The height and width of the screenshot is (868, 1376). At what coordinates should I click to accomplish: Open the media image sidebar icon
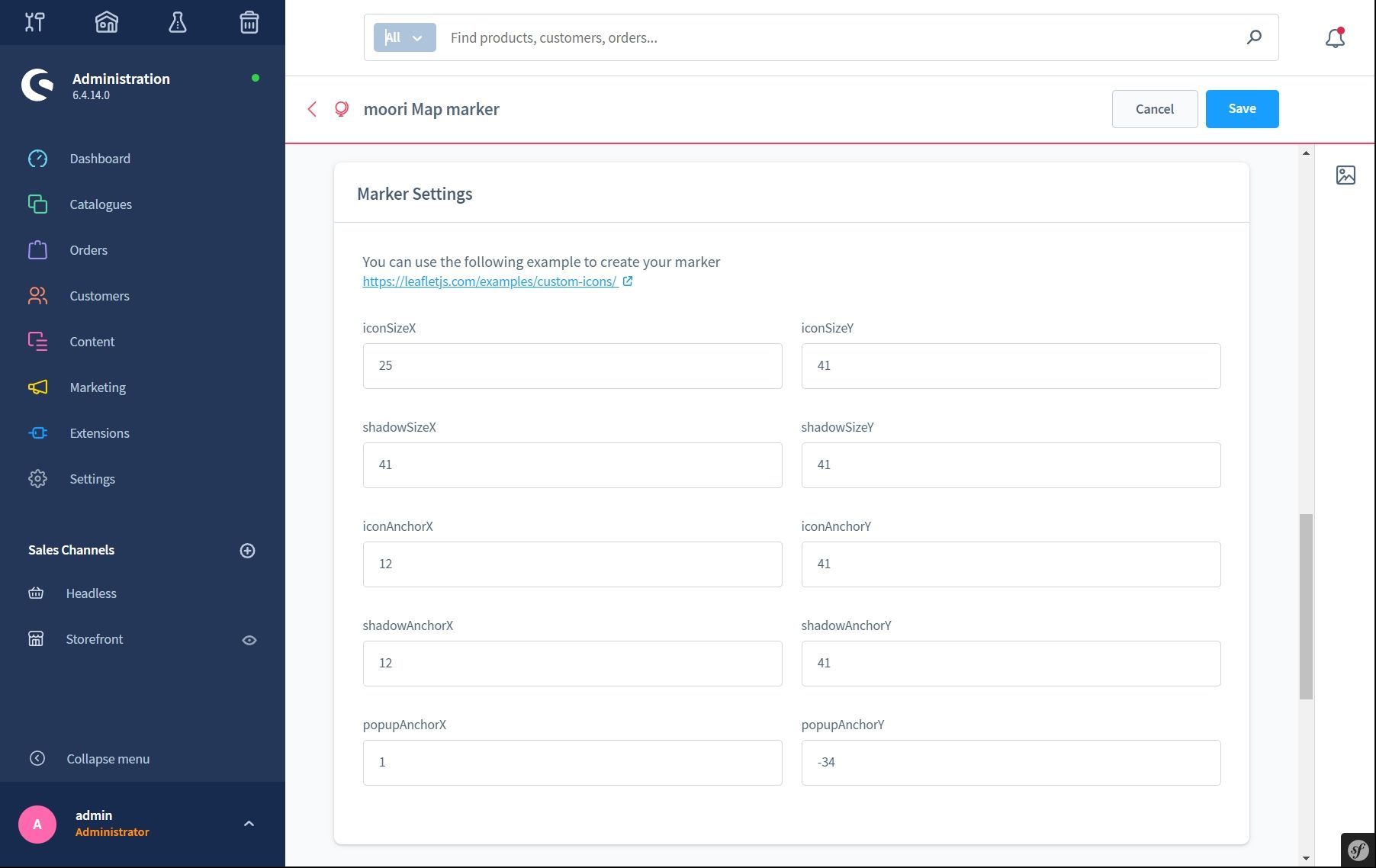point(1345,175)
